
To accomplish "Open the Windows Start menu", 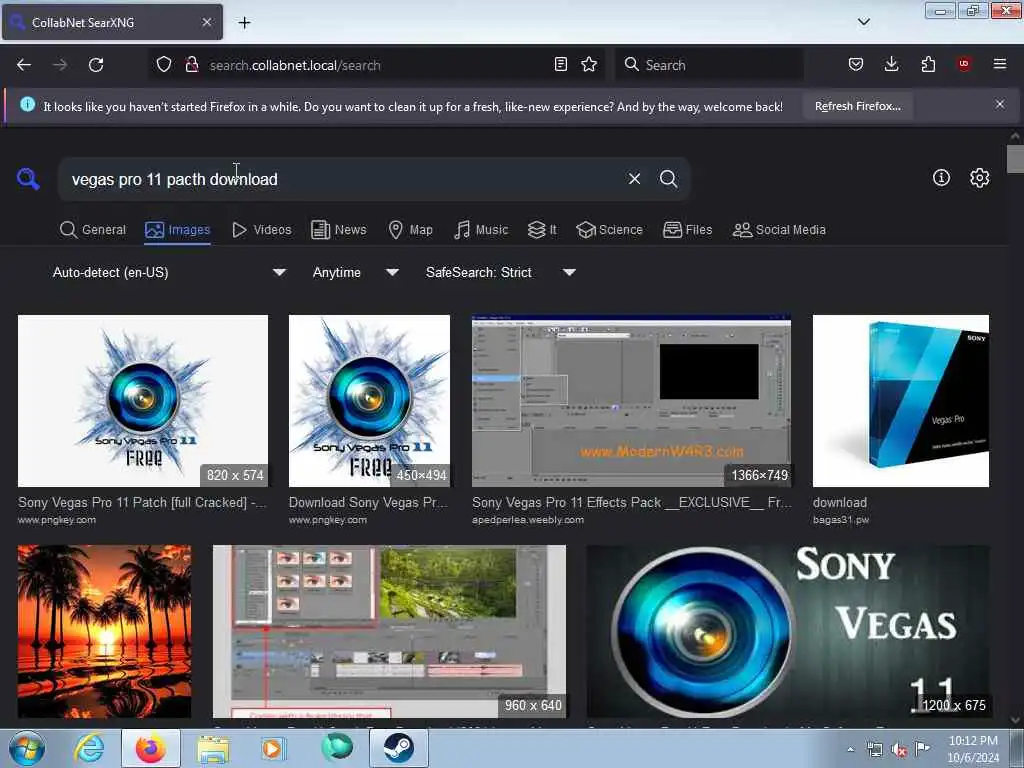I will [27, 748].
